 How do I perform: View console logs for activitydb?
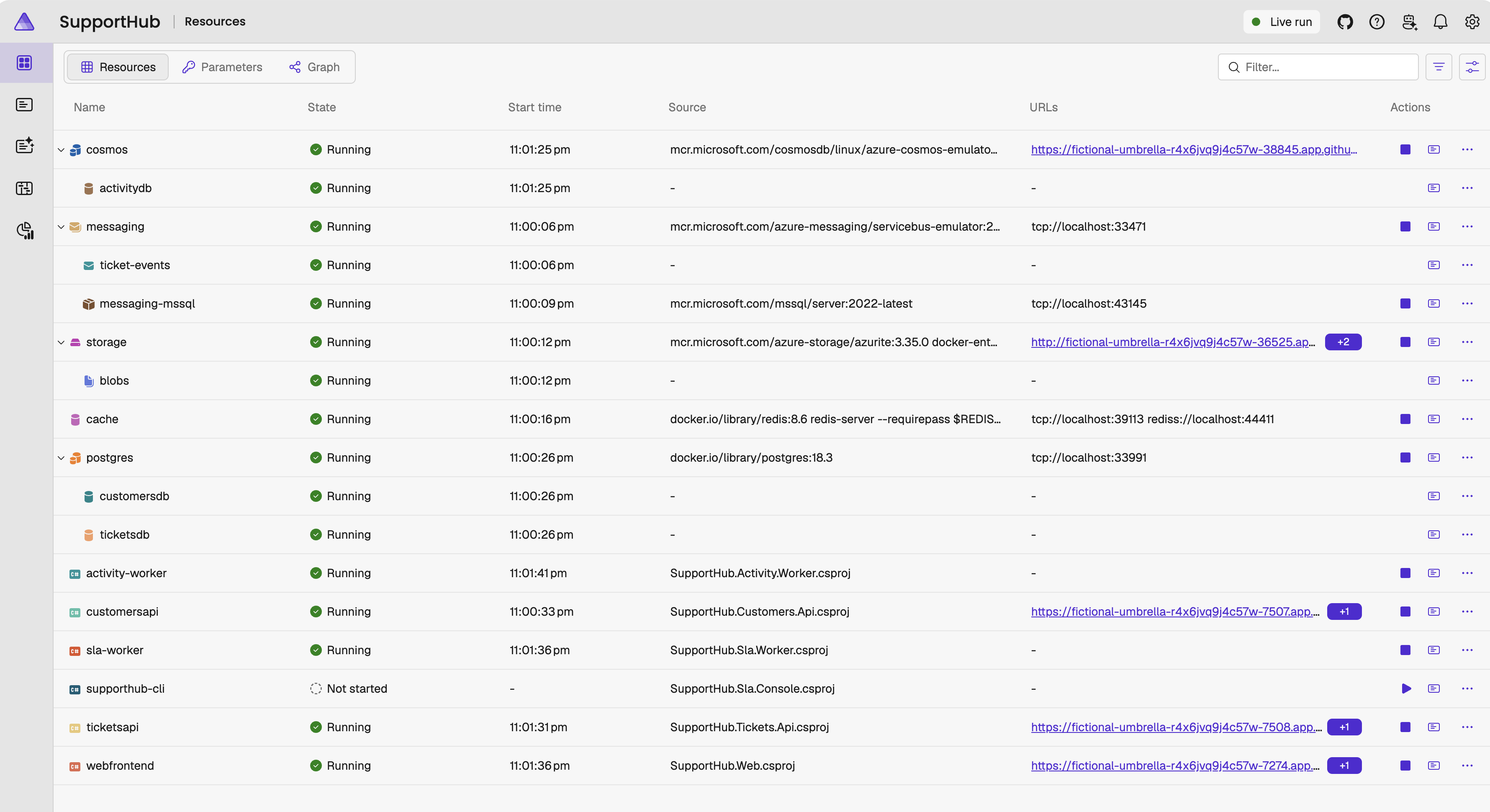pyautogui.click(x=1433, y=188)
